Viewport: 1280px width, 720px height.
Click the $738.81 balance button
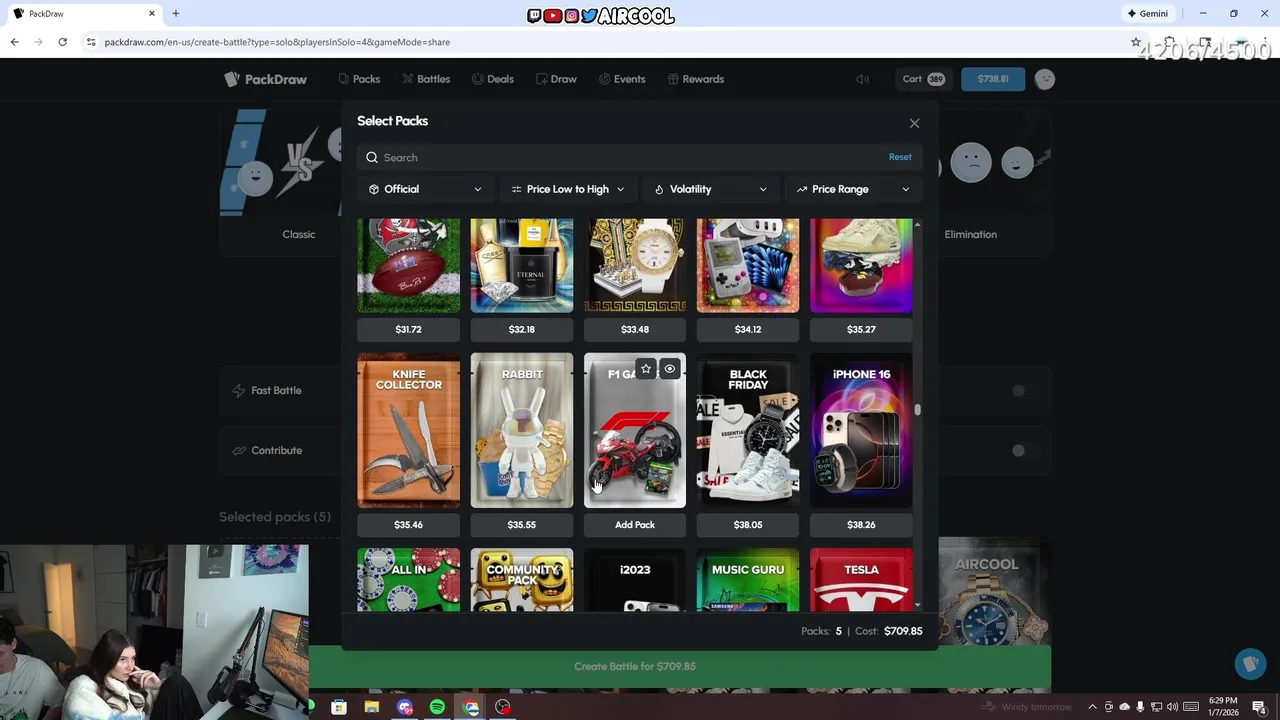click(x=993, y=79)
